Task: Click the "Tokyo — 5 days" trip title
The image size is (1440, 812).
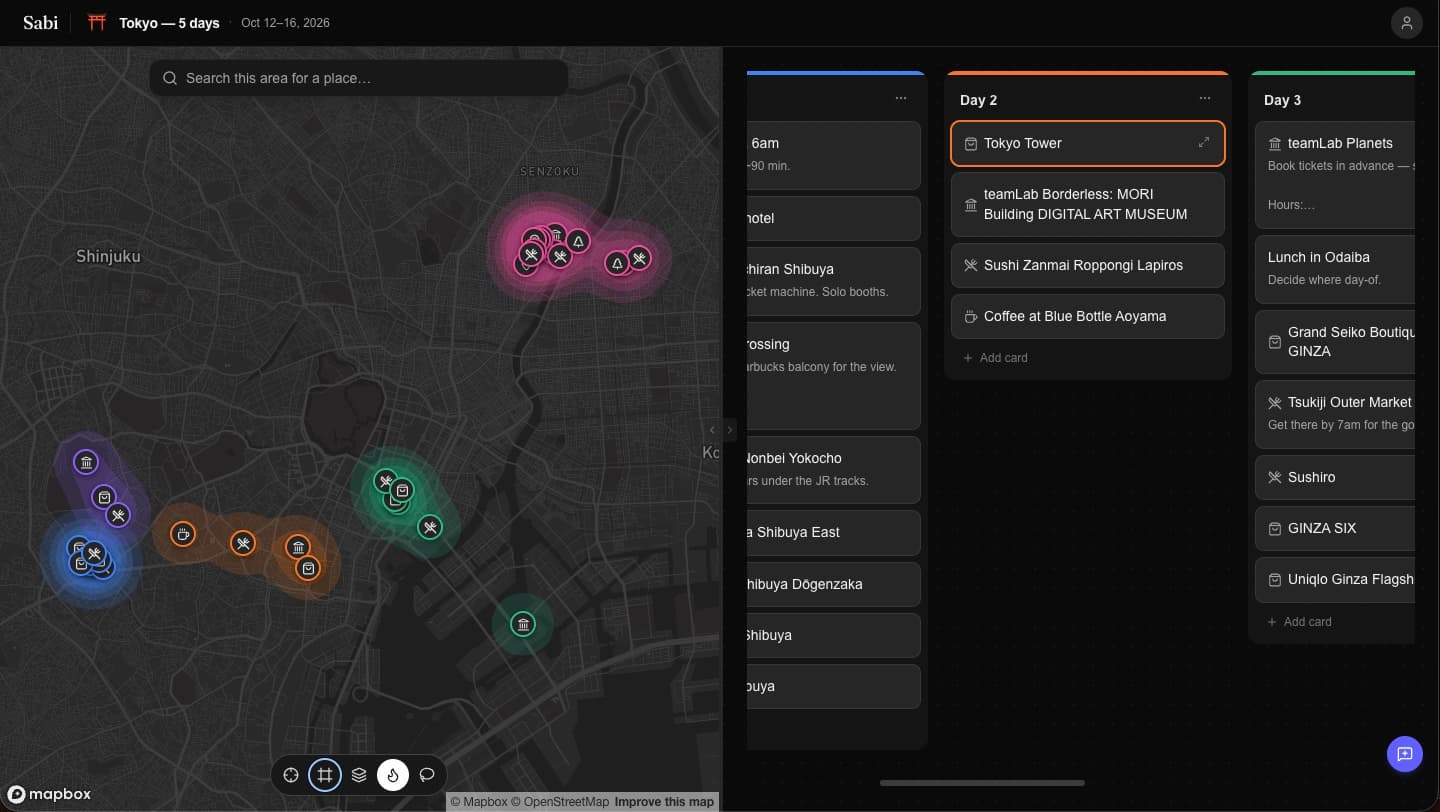Action: pos(169,23)
